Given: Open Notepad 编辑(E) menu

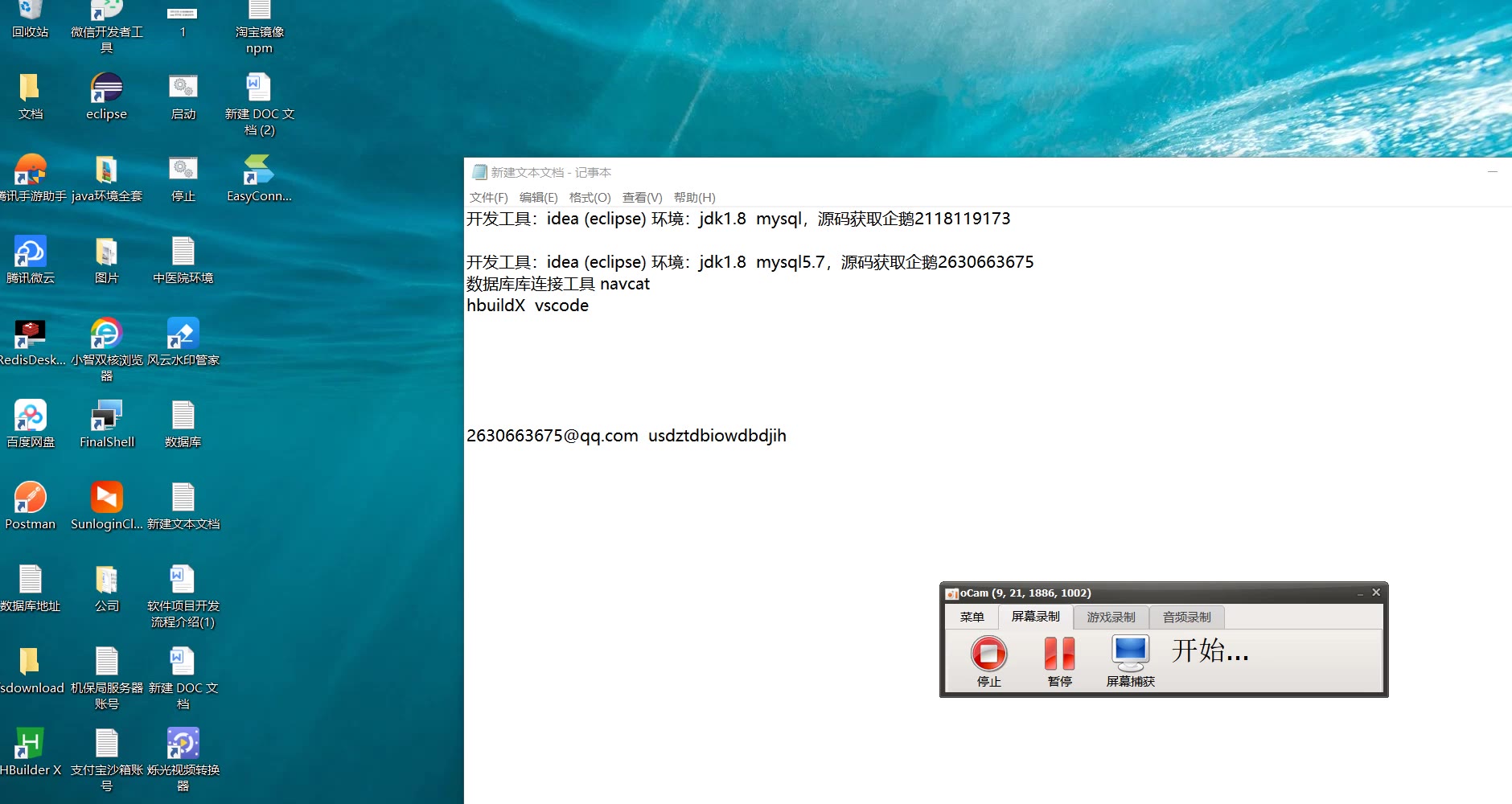Looking at the screenshot, I should (x=538, y=198).
